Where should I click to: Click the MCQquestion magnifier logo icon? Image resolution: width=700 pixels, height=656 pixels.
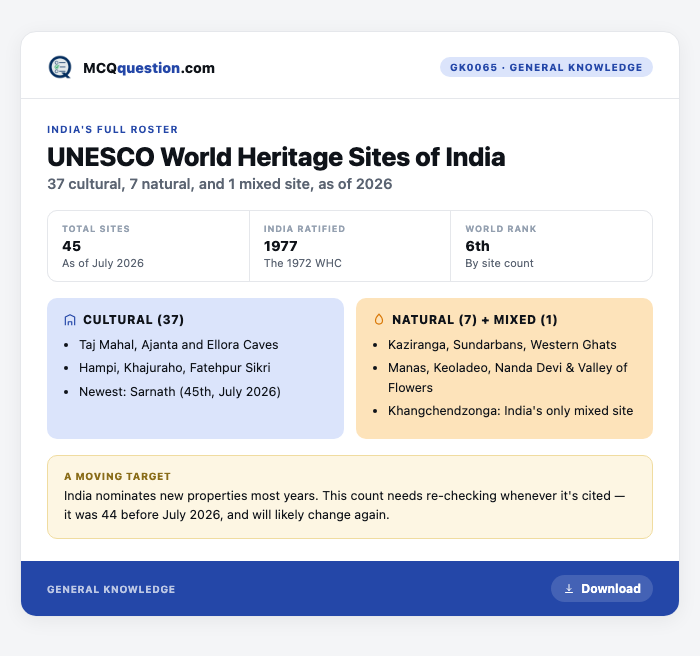click(x=60, y=67)
